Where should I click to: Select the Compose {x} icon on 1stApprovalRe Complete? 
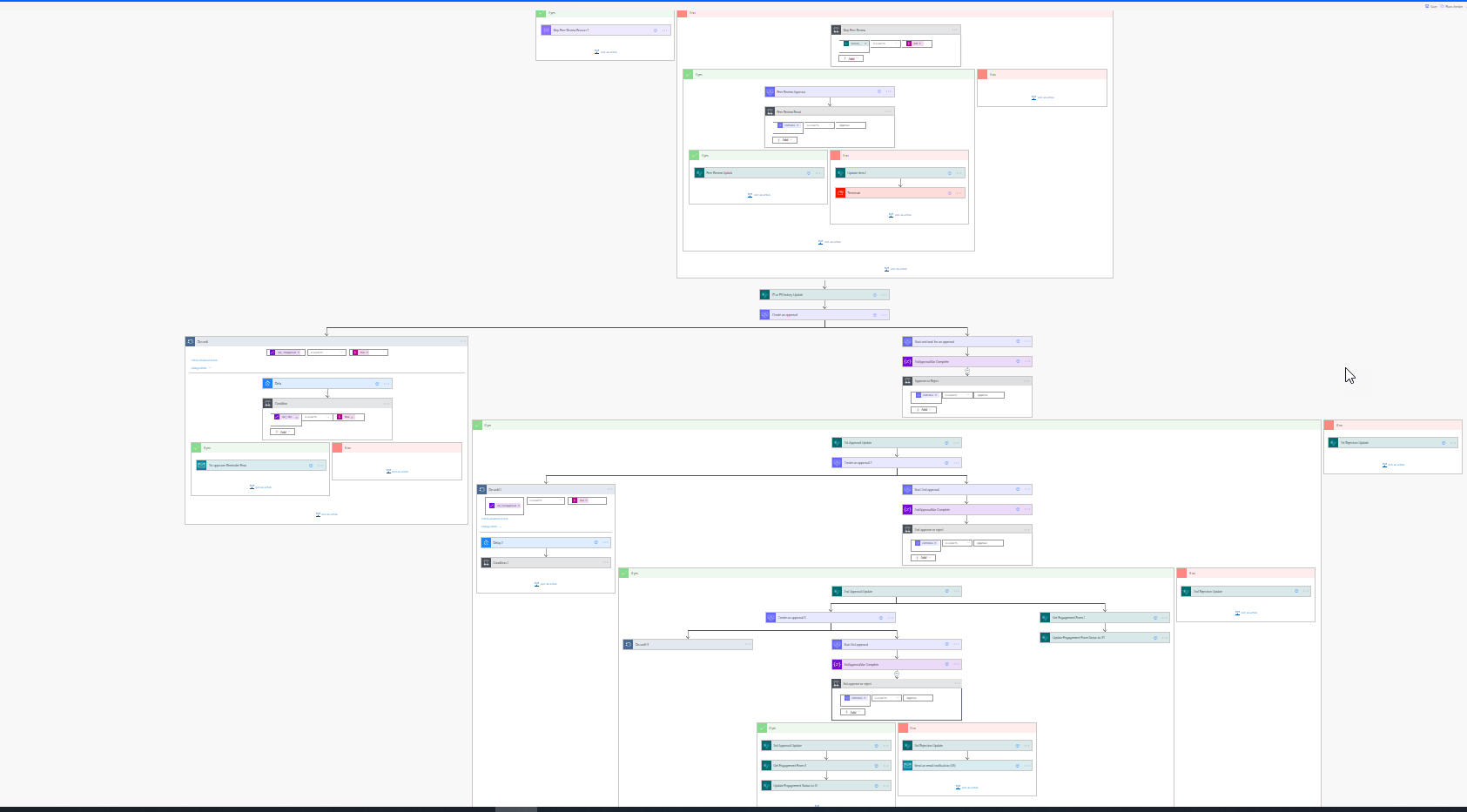(x=908, y=361)
